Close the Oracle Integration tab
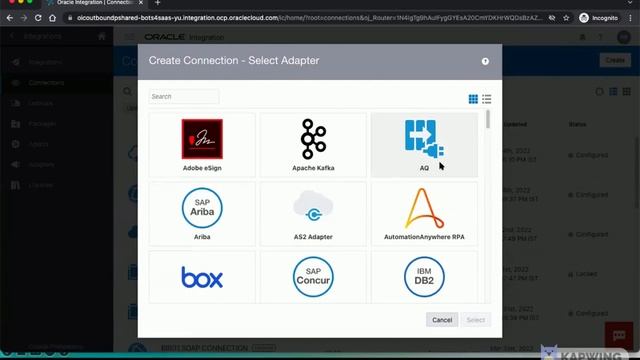 pos(141,2)
